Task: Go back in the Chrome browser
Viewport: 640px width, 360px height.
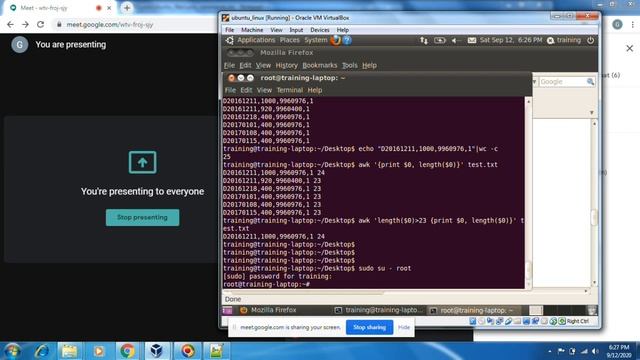Action: (x=10, y=24)
